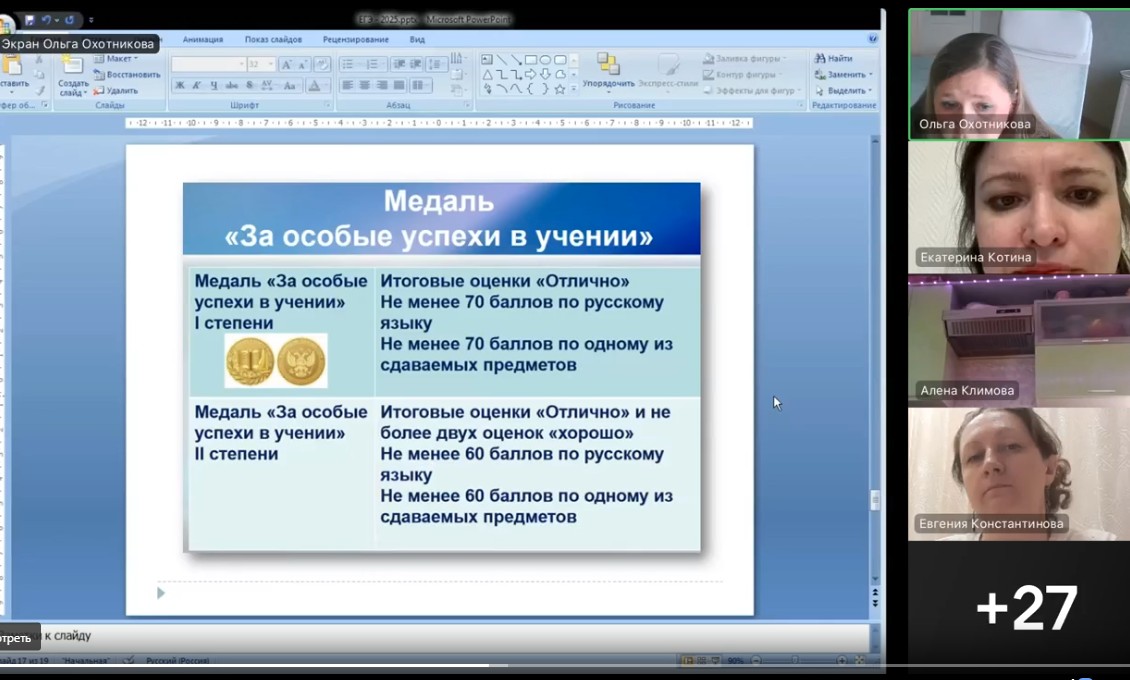Click the Заметки к слайду notes field
This screenshot has height=680, width=1130.
[435, 637]
